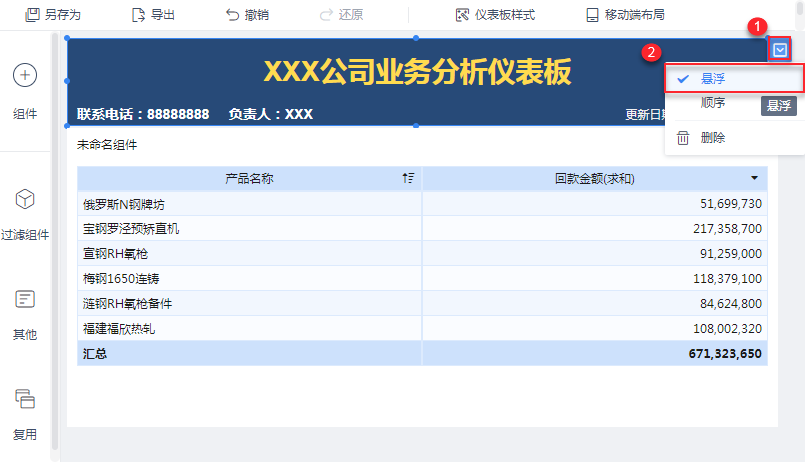Screen dimensions: 805x462
Task: Toggle the checkmark next to 悬浮
Action: pos(683,79)
